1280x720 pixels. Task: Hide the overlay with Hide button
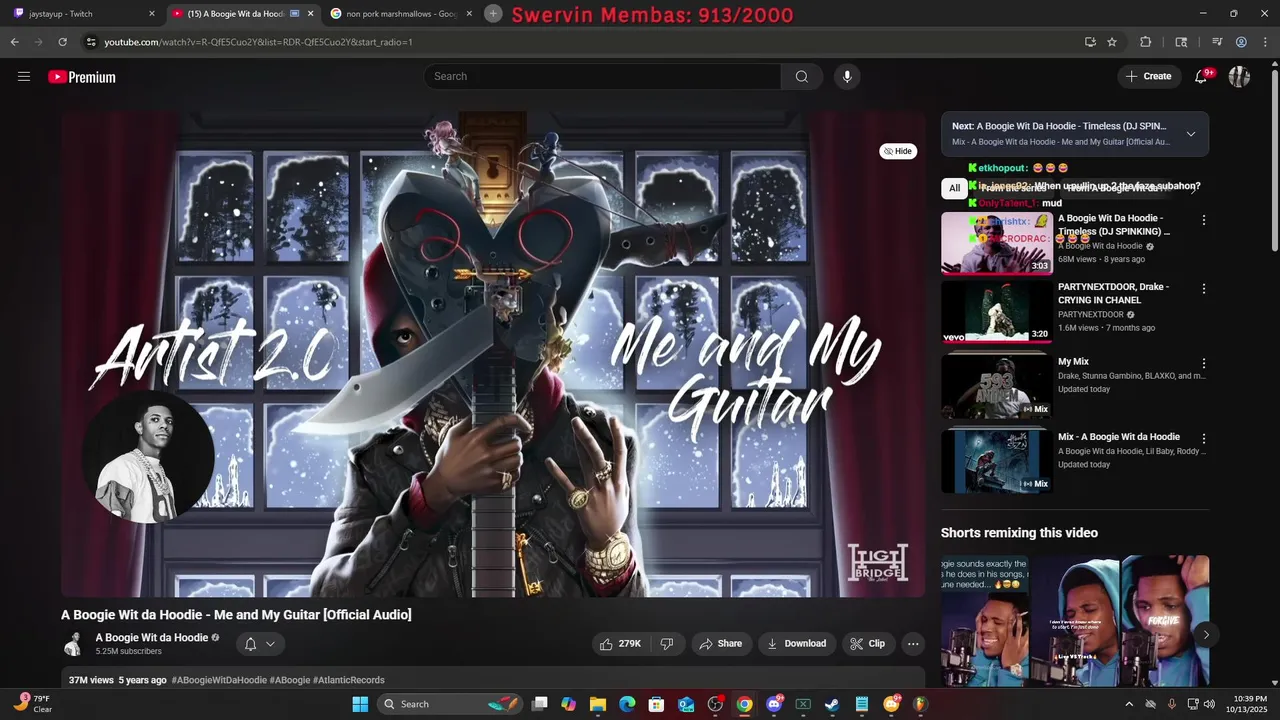(x=898, y=151)
